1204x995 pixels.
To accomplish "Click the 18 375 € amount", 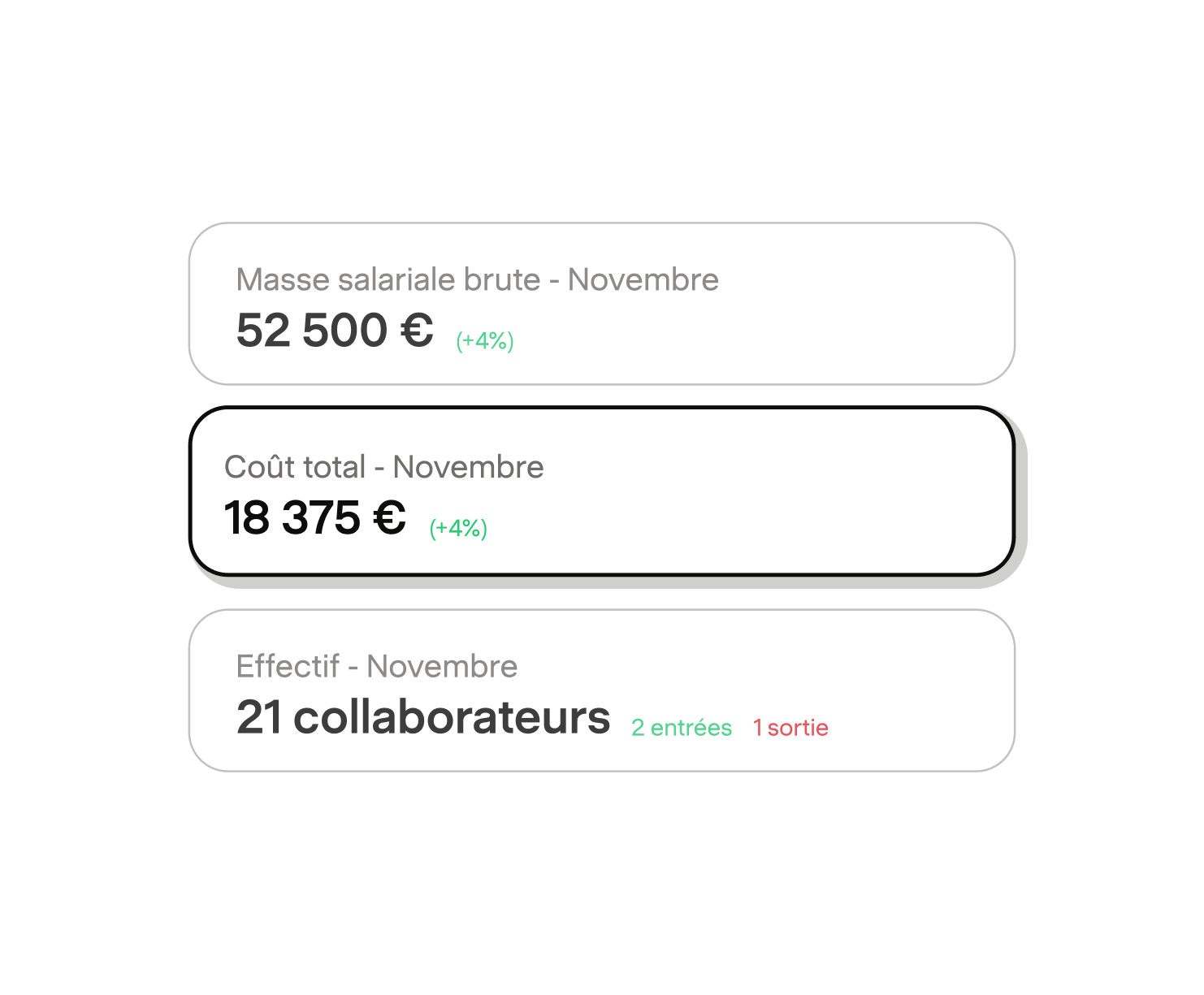I will coord(315,518).
